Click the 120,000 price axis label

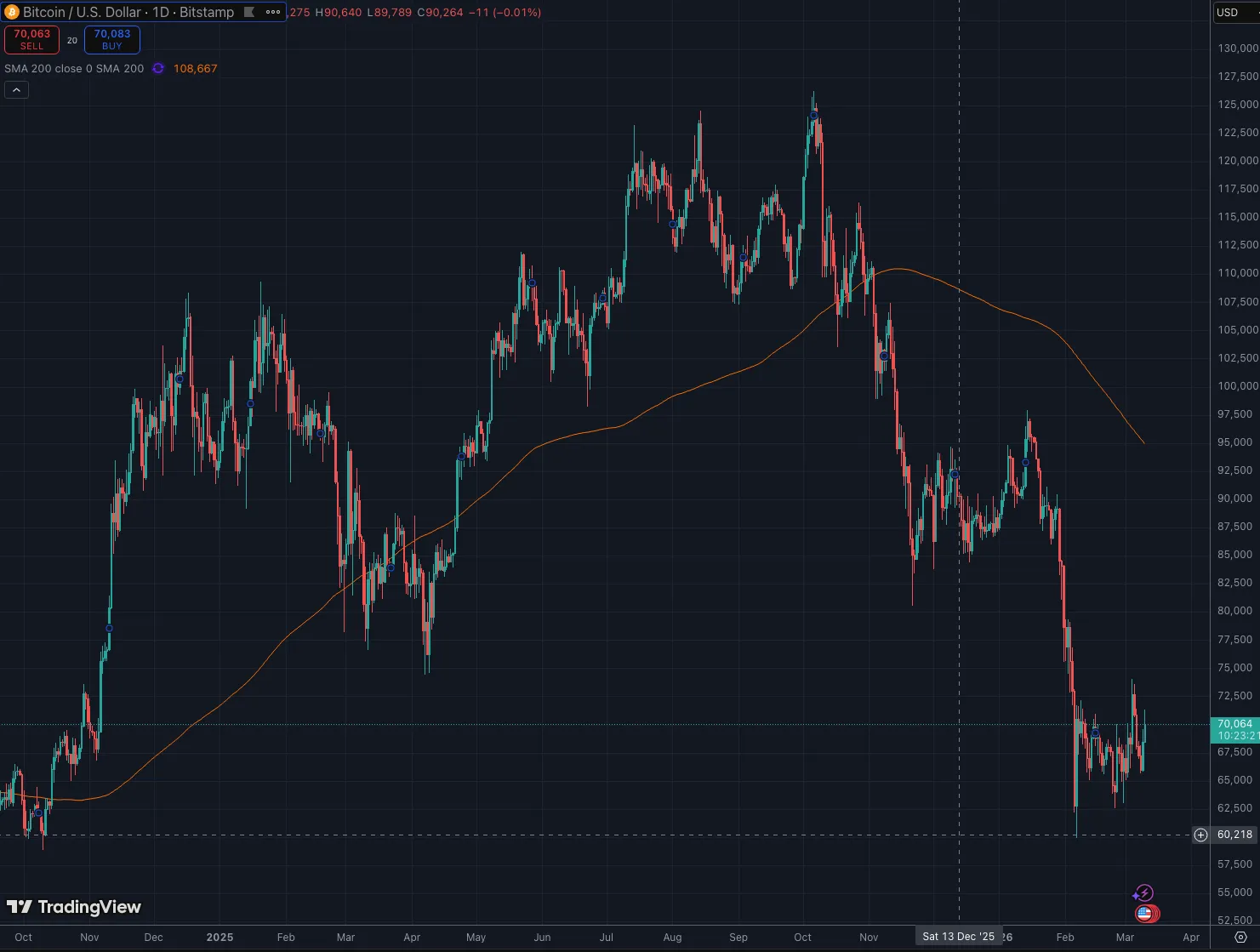[x=1238, y=161]
